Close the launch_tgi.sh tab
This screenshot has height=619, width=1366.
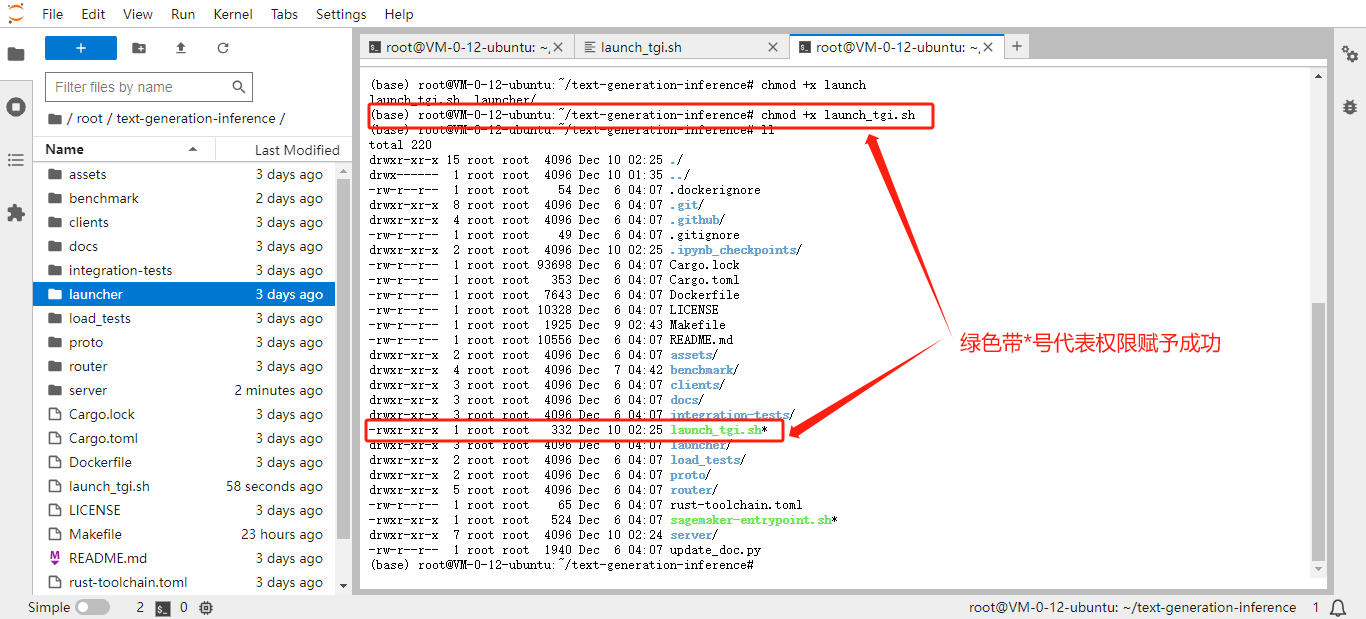(x=772, y=47)
